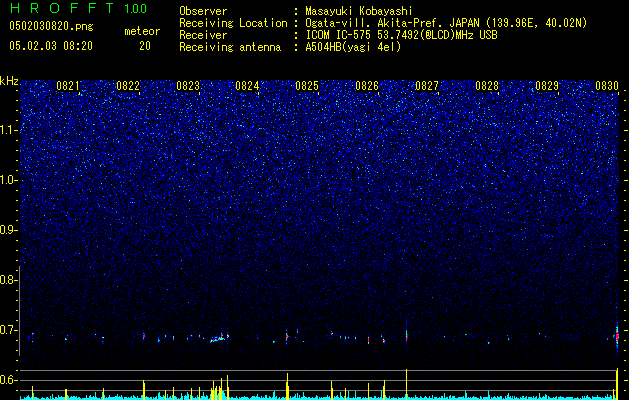Screen dimensions: 629x400
Task: Select receiver text ICOM IC-575 53.7492 MHz USB
Action: coord(401,35)
